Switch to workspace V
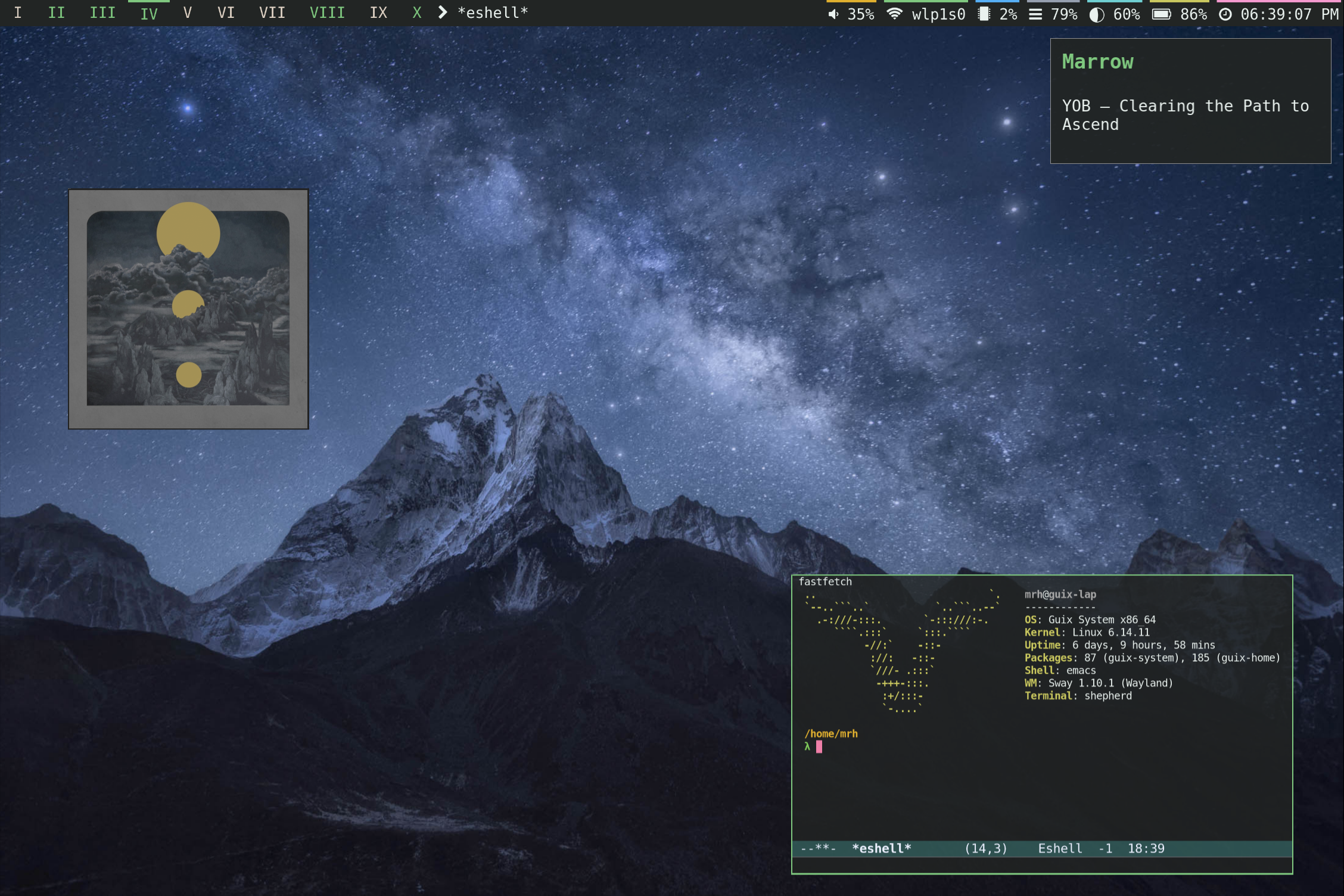 (x=188, y=13)
